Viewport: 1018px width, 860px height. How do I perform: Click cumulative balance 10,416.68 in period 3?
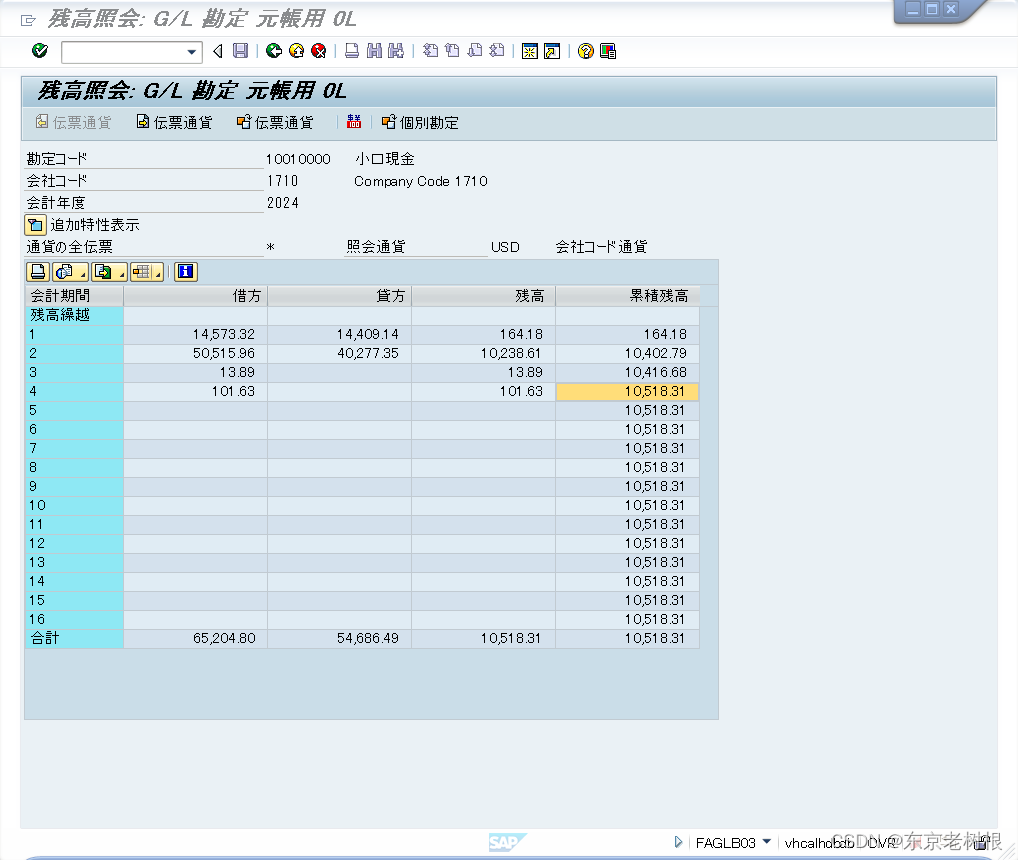(655, 372)
